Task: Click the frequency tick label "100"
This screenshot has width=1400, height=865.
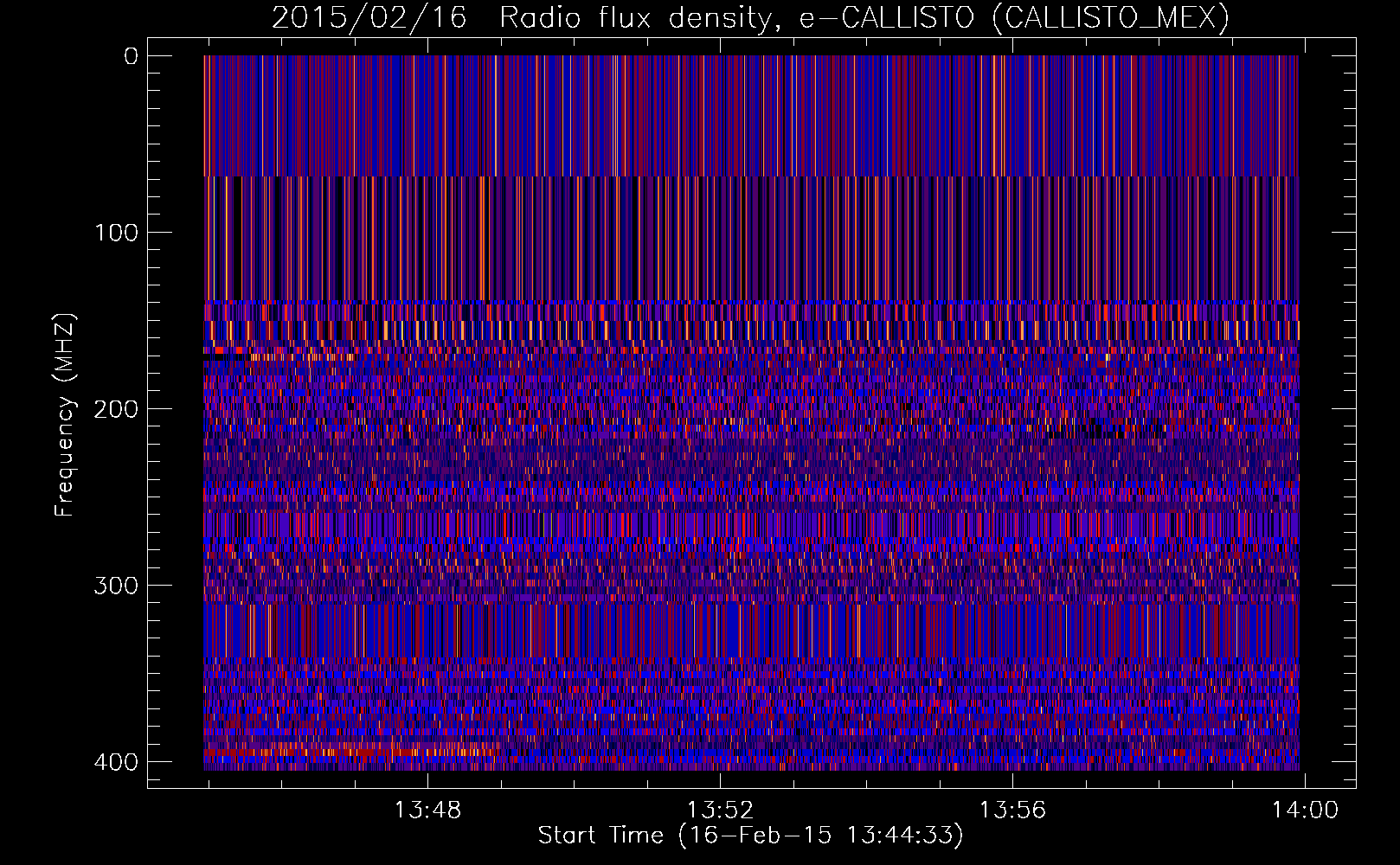Action: pos(115,233)
